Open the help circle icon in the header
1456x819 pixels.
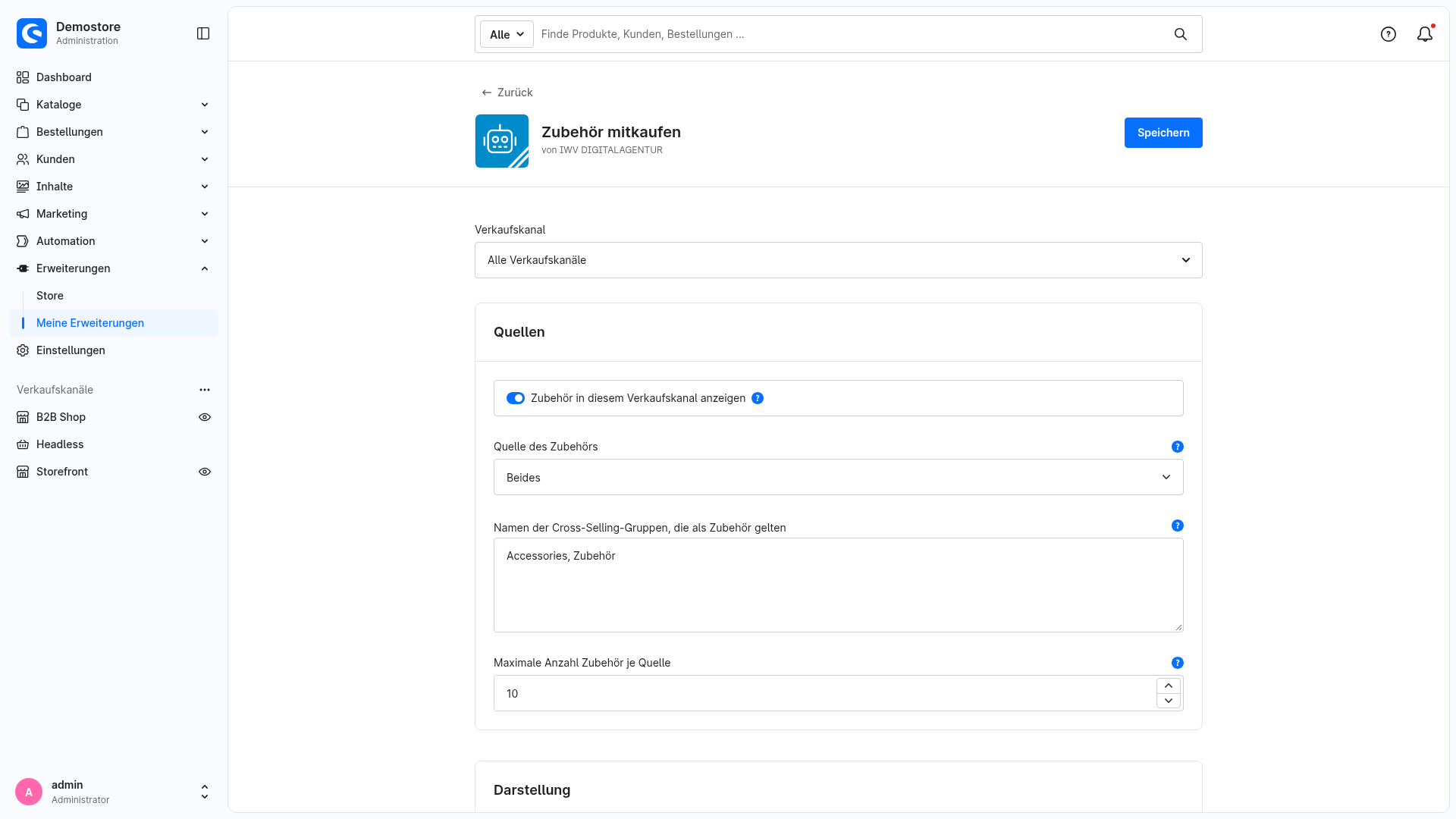[x=1389, y=34]
